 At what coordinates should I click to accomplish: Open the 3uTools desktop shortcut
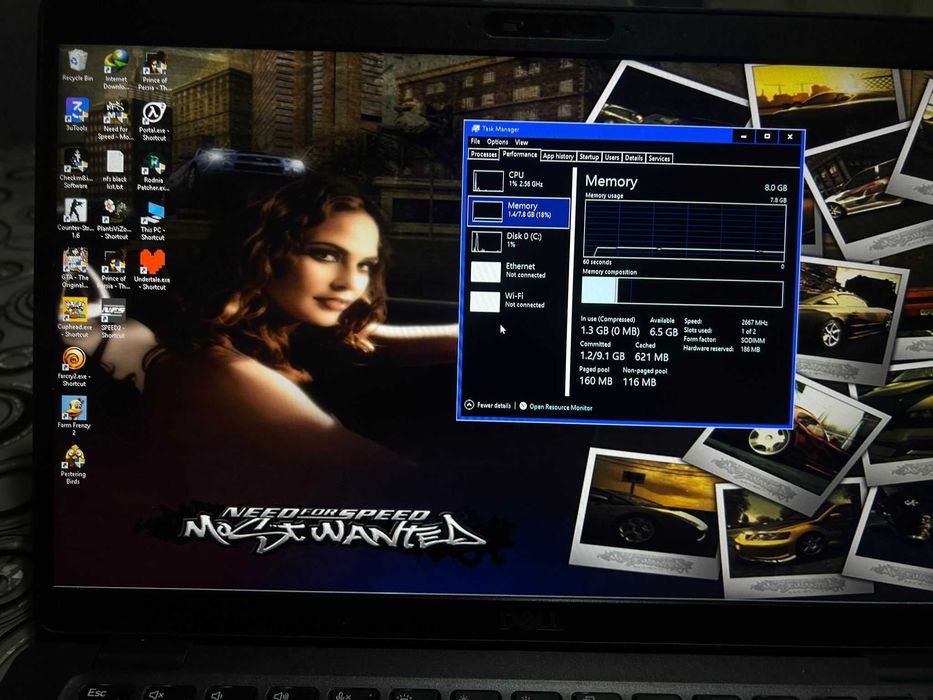tap(76, 114)
